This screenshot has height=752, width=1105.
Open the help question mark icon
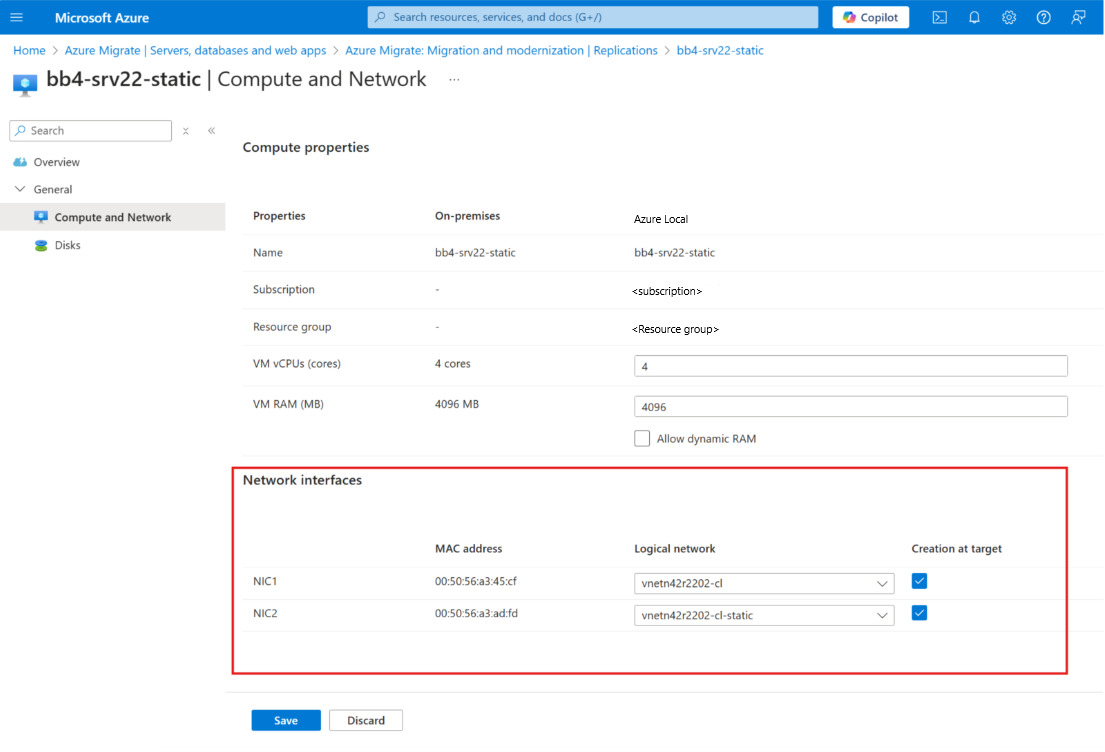tap(1043, 18)
